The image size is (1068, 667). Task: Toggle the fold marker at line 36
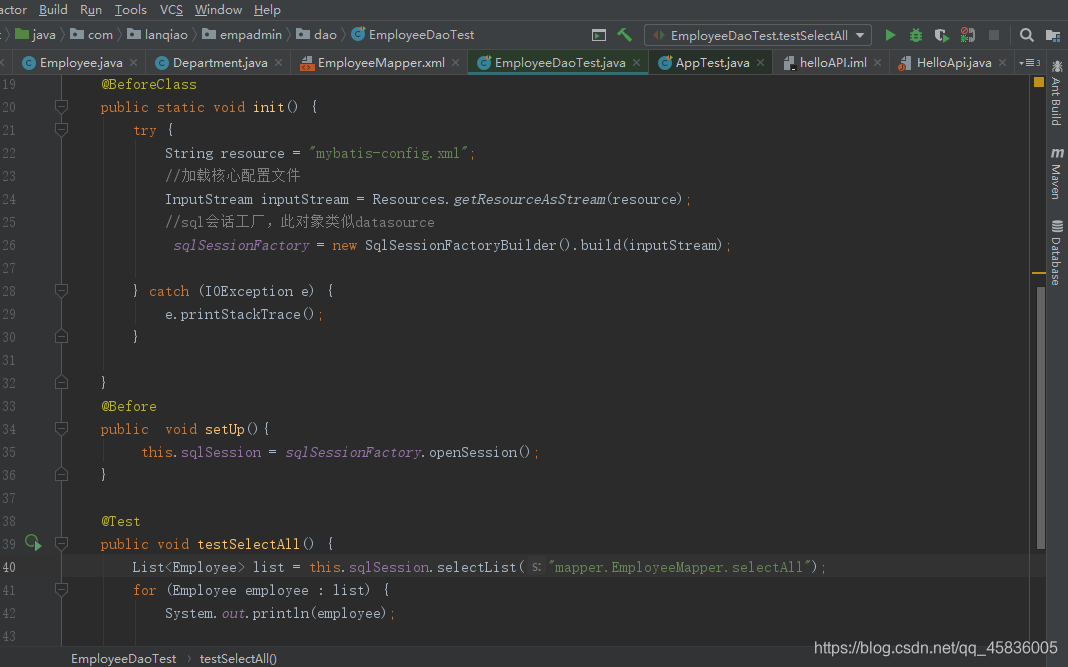[x=61, y=475]
